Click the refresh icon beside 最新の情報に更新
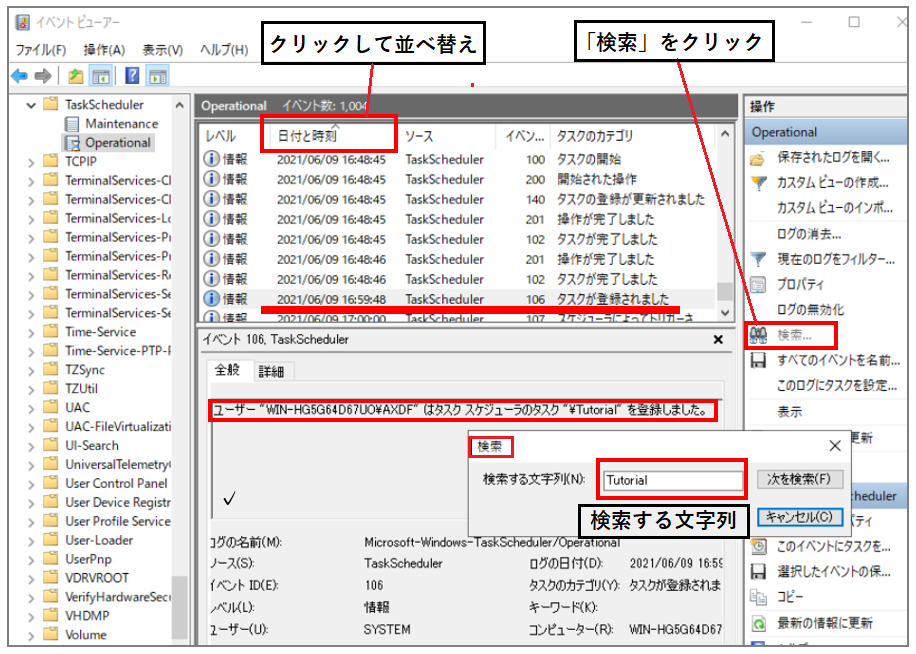The image size is (916, 654). [x=758, y=623]
